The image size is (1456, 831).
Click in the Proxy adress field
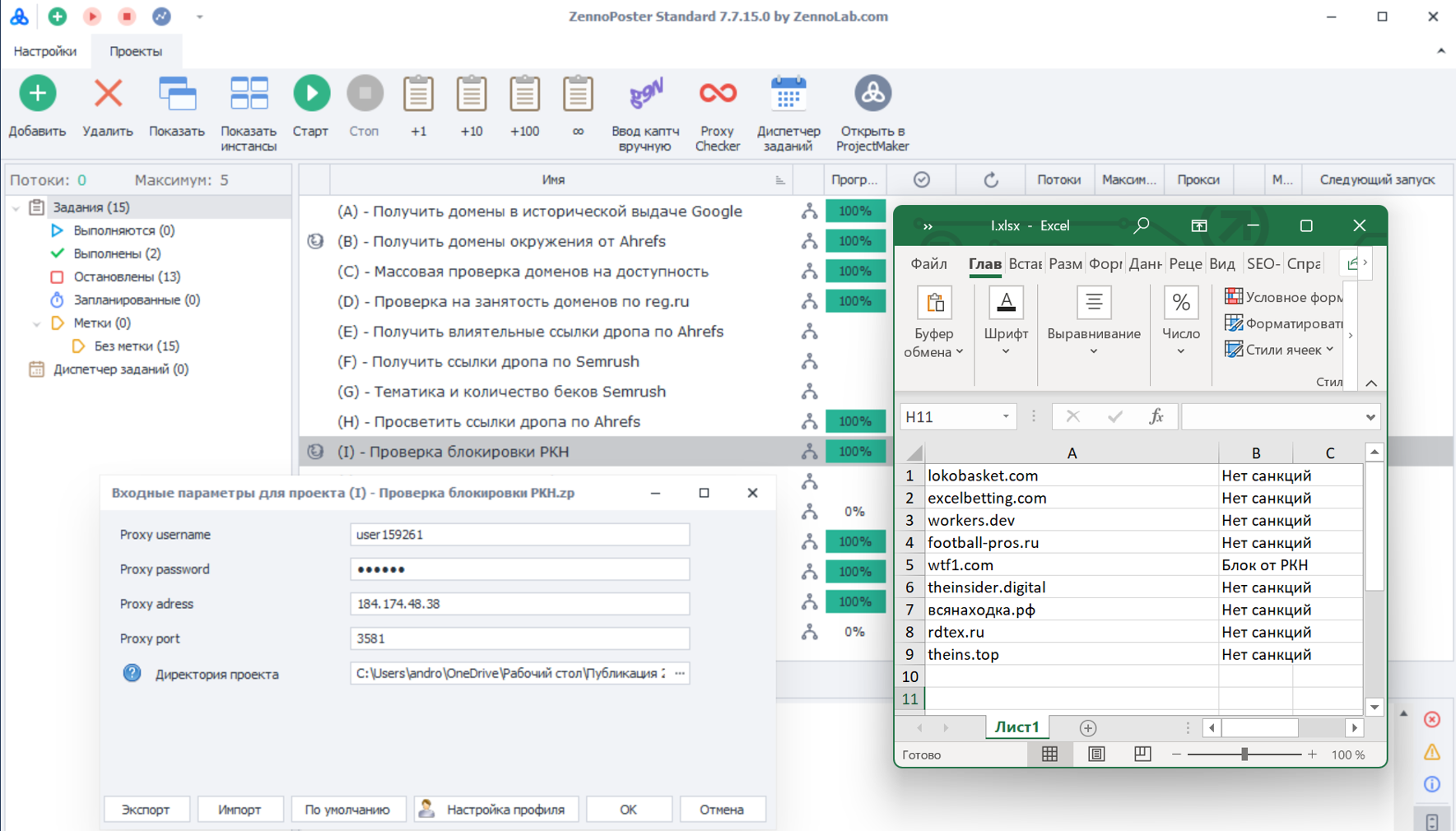pyautogui.click(x=519, y=604)
